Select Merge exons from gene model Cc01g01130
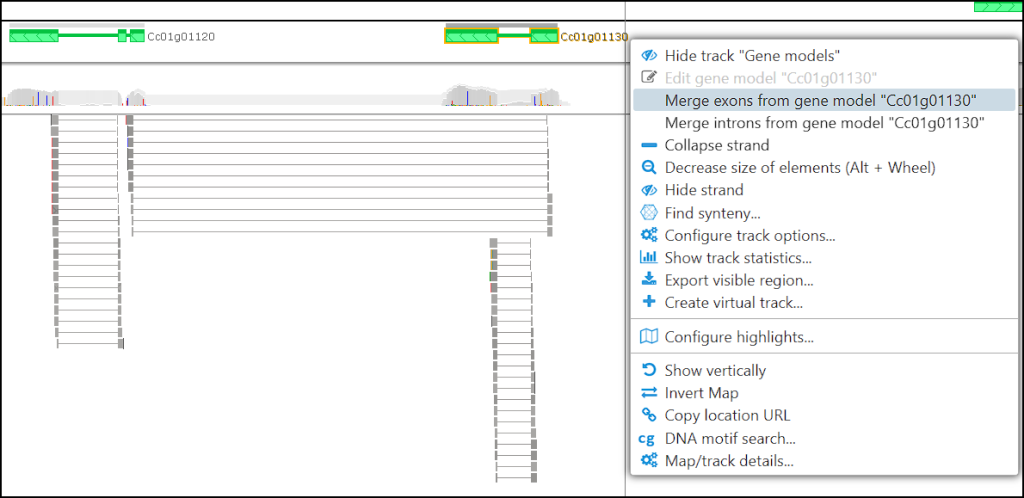The width and height of the screenshot is (1024, 498). tap(820, 100)
